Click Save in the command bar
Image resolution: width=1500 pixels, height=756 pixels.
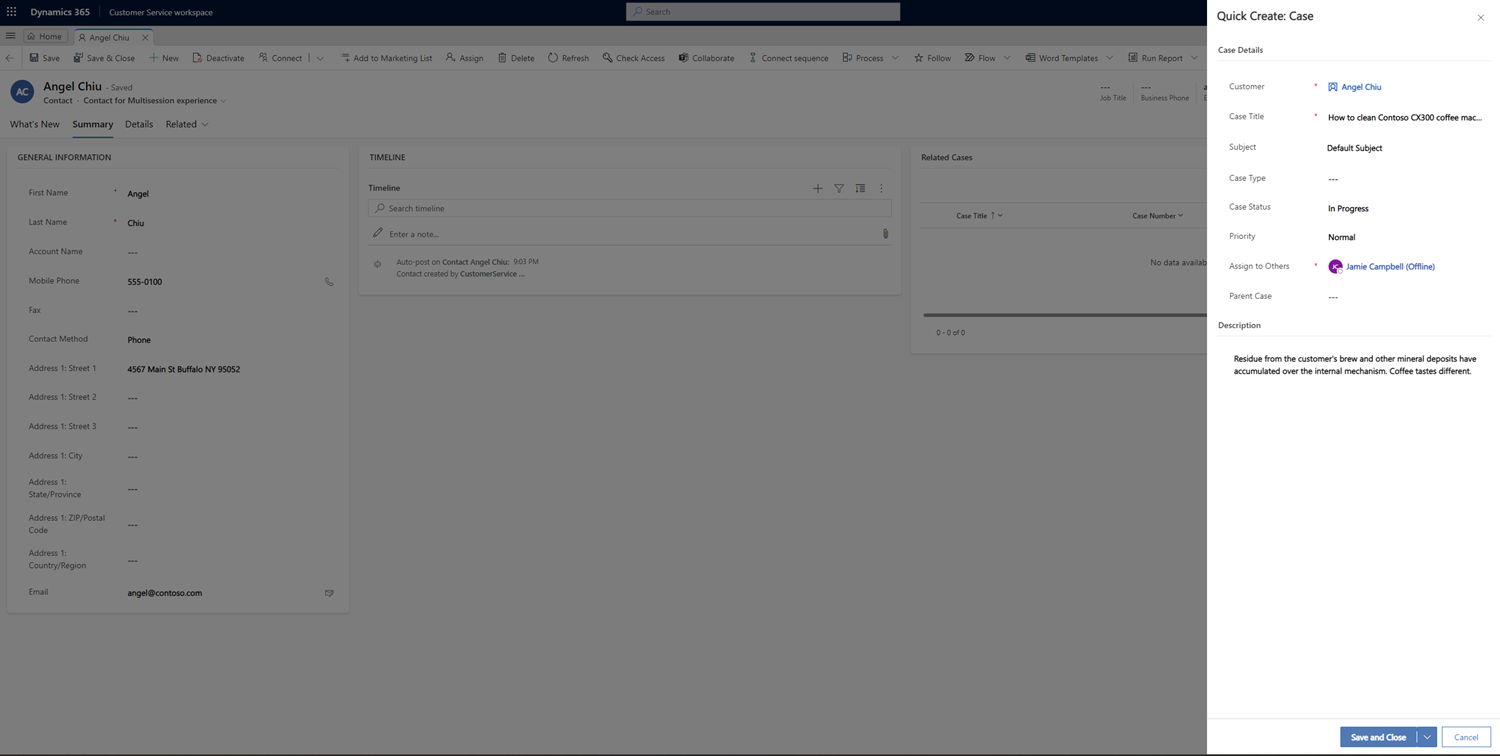45,58
